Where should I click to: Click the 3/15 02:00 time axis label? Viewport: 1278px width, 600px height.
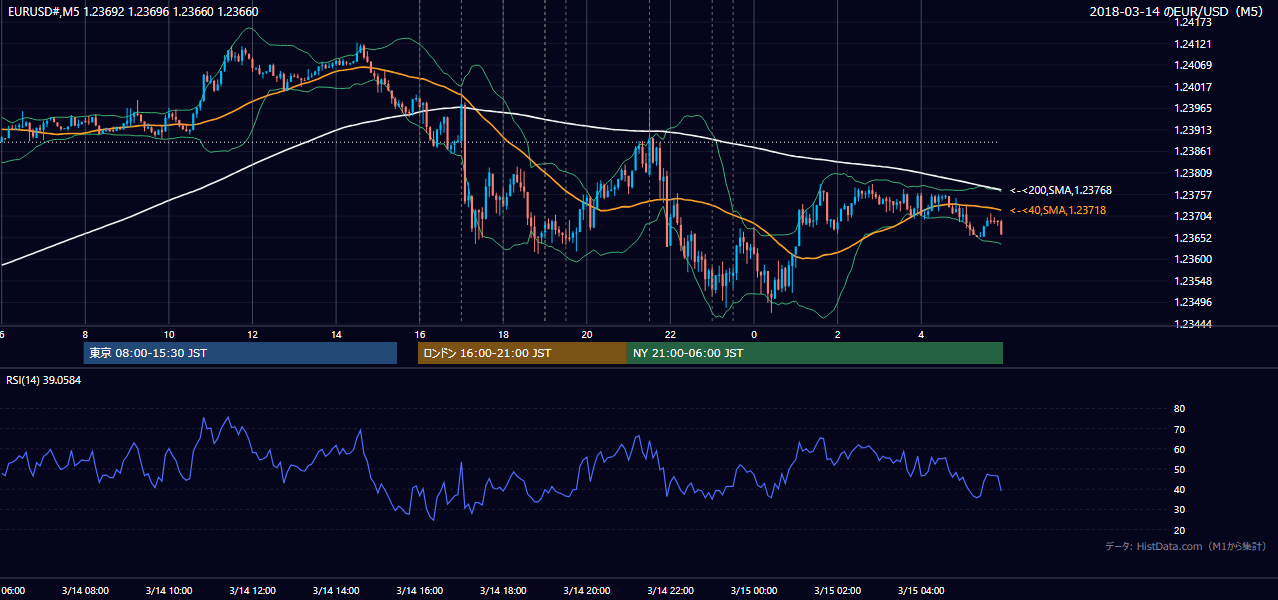(x=837, y=590)
